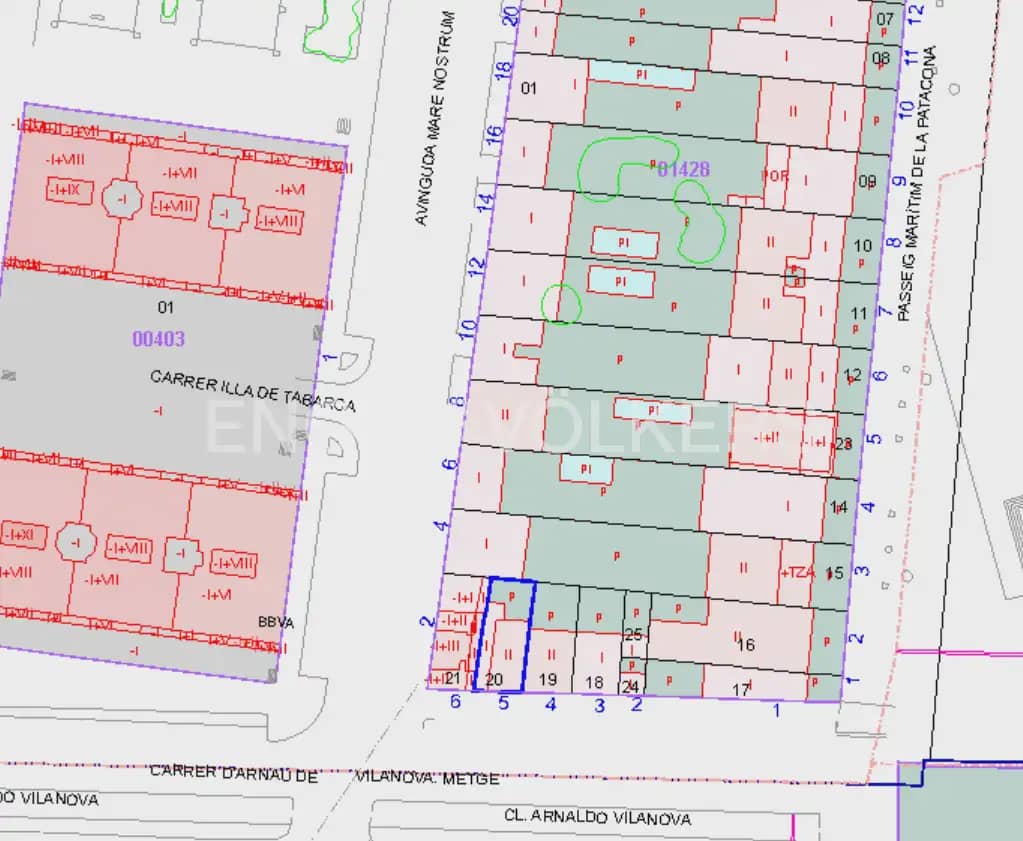Select parcel number "28"
The height and width of the screenshot is (841, 1023).
pos(843,444)
